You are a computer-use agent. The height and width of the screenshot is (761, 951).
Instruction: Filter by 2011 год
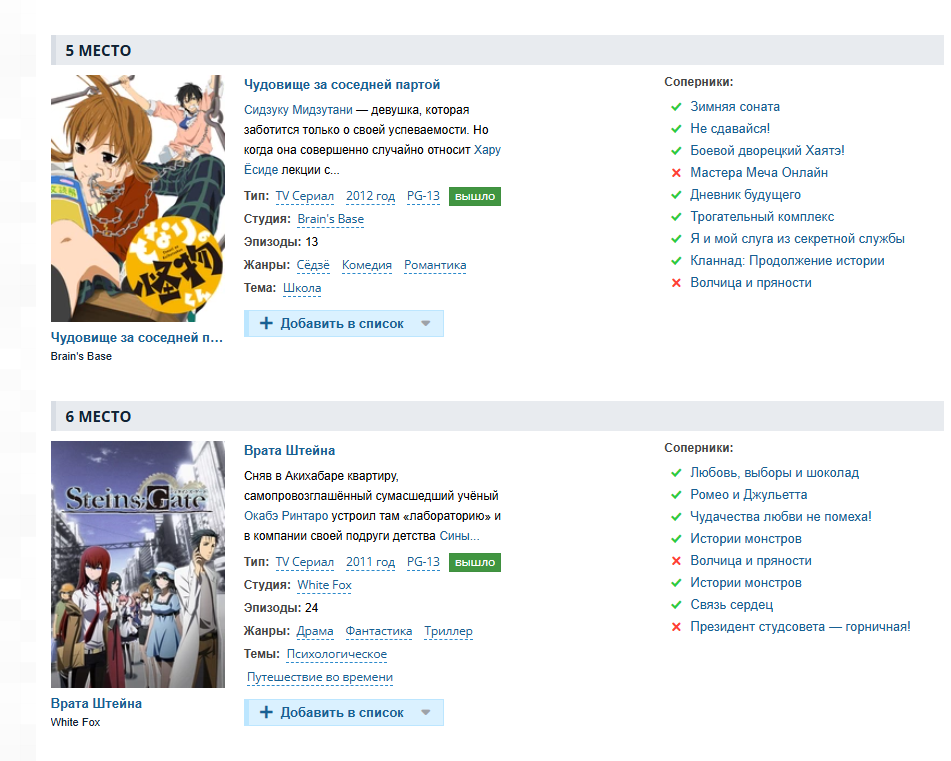(371, 562)
